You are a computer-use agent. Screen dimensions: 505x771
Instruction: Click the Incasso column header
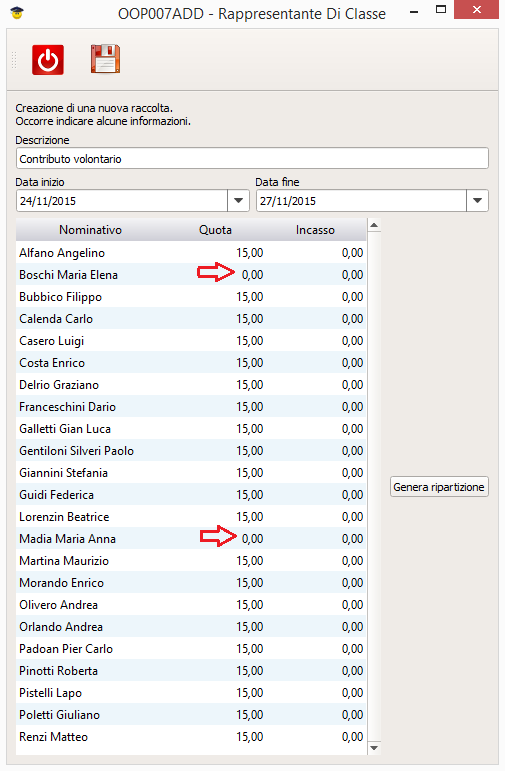tap(315, 230)
